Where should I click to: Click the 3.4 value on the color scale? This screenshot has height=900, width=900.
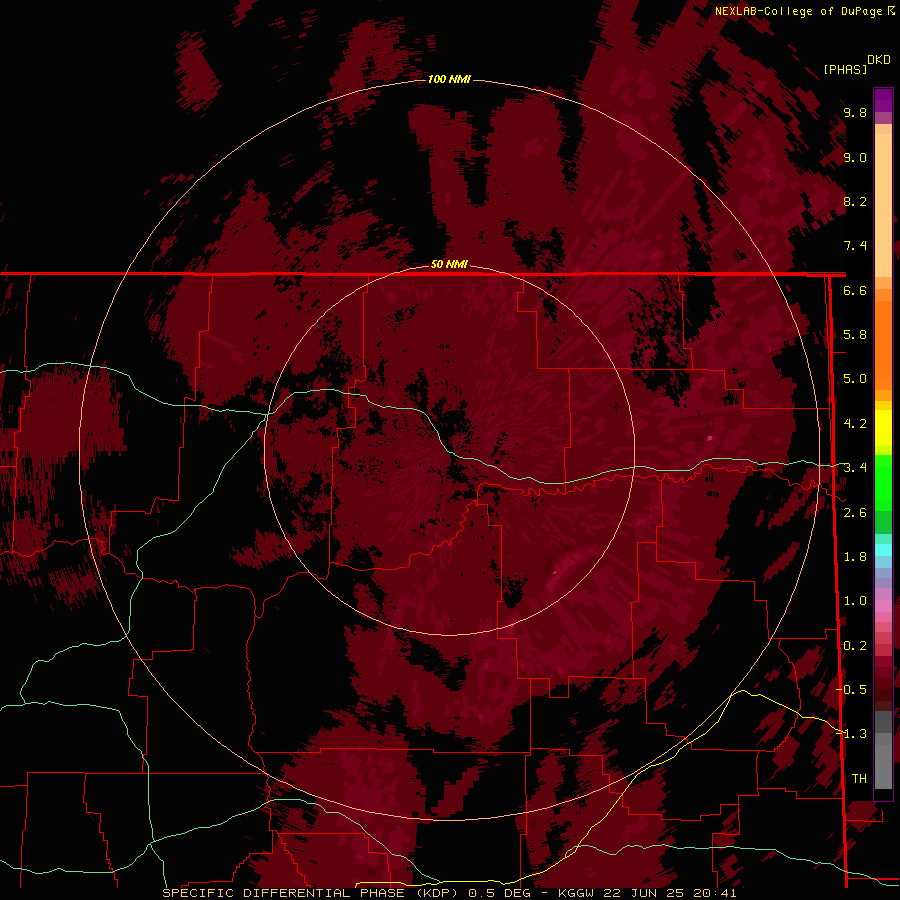point(855,468)
